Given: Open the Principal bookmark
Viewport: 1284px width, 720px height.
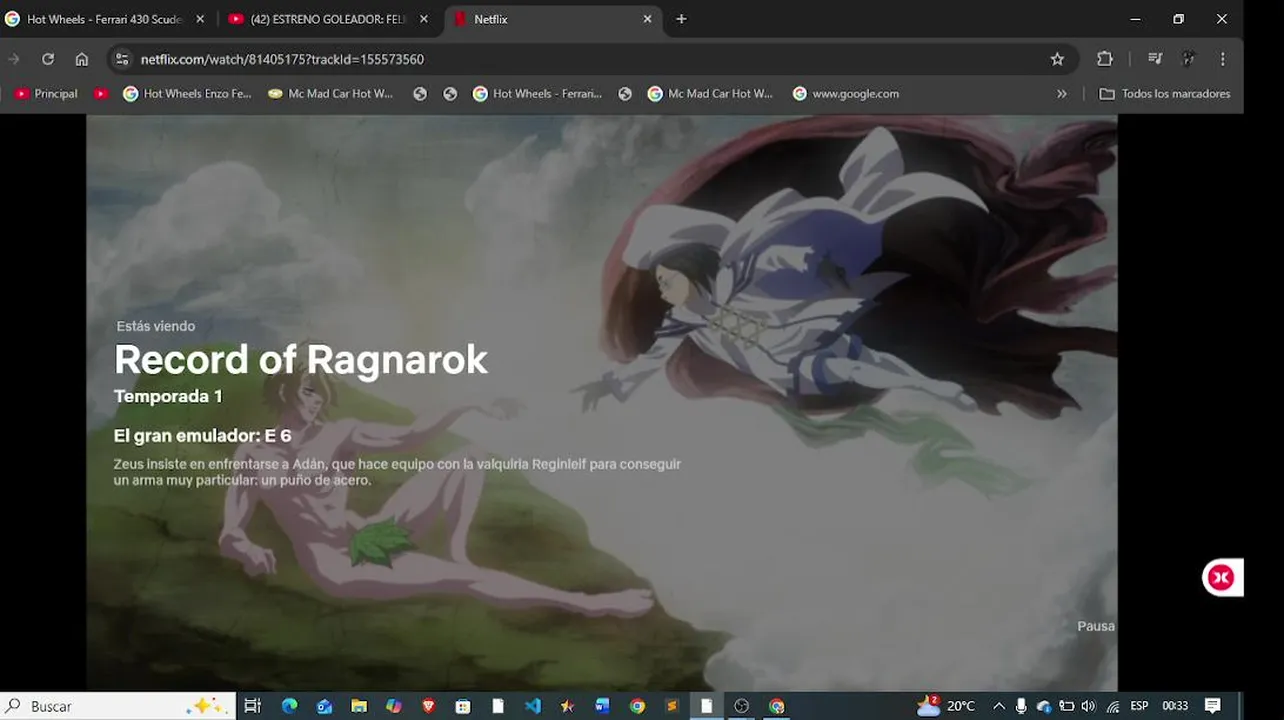Looking at the screenshot, I should (46, 93).
